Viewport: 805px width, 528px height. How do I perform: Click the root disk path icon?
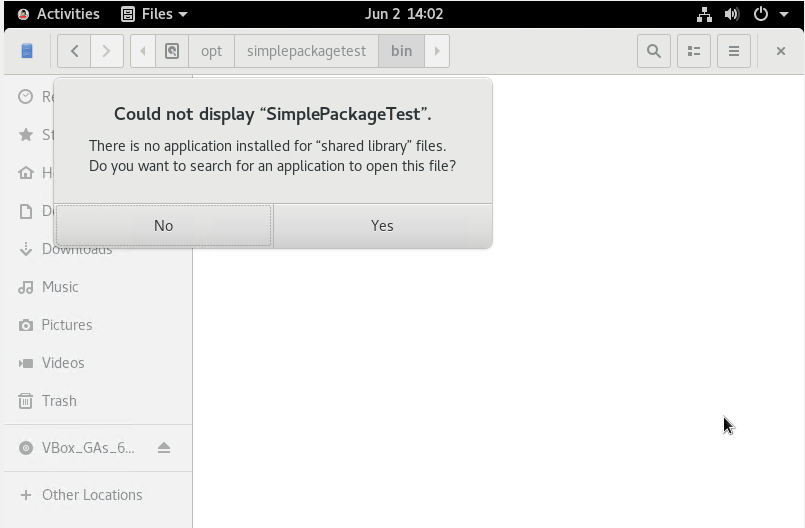(x=172, y=51)
